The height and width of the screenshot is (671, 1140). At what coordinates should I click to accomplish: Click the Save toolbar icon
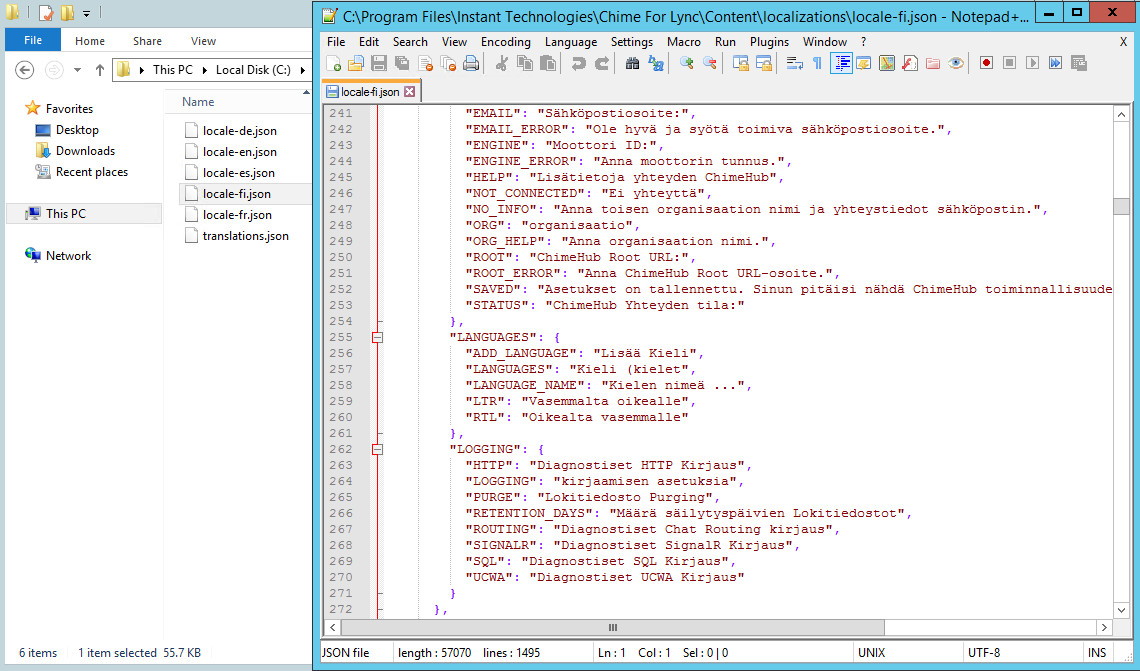pyautogui.click(x=379, y=64)
